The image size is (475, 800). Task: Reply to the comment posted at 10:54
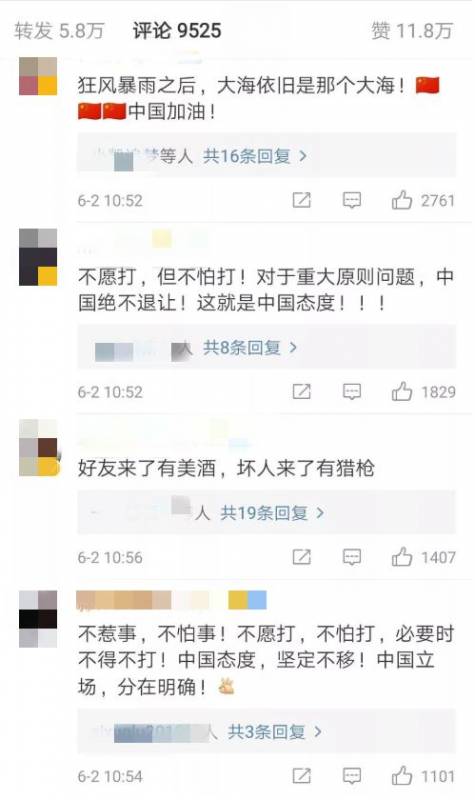[352, 777]
